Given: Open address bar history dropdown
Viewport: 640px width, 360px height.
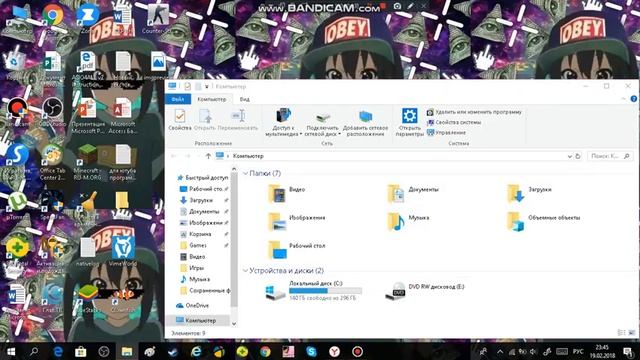Looking at the screenshot, I should (x=569, y=156).
